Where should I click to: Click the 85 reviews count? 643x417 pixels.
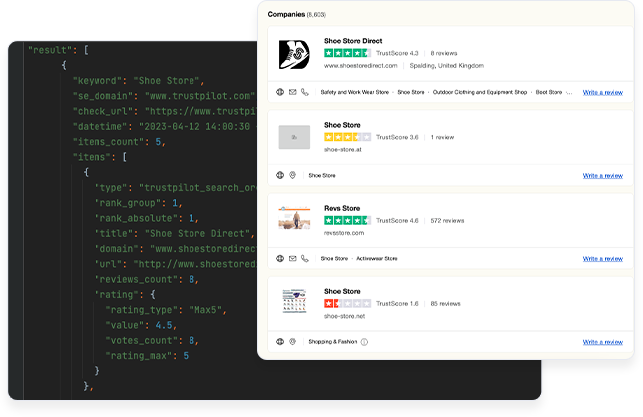point(445,304)
